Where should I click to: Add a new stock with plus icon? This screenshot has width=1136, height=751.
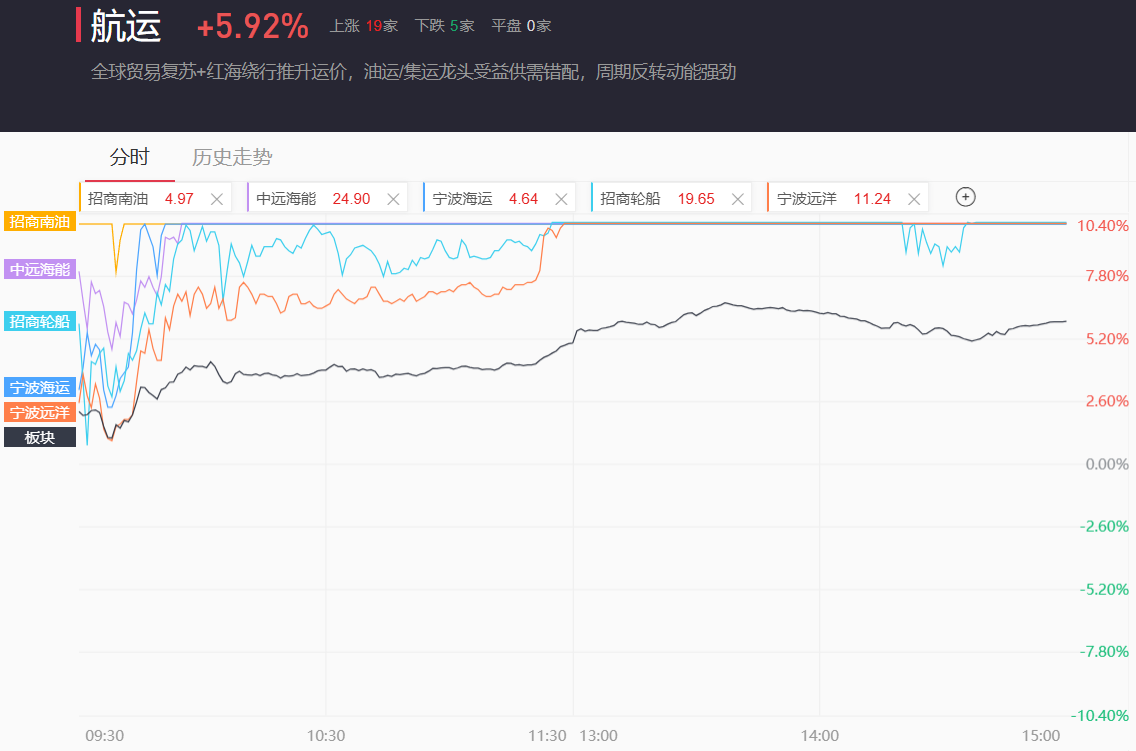coord(965,197)
